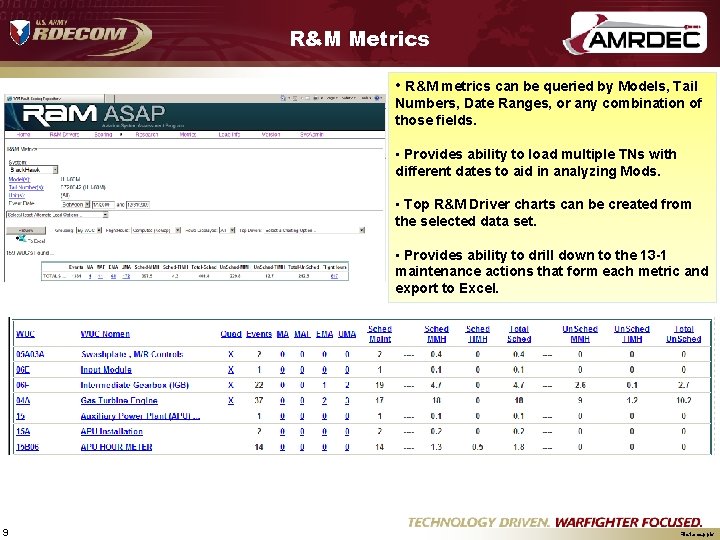The width and height of the screenshot is (720, 540).
Task: Open the R&M Drivers menu item
Action: [x=64, y=135]
